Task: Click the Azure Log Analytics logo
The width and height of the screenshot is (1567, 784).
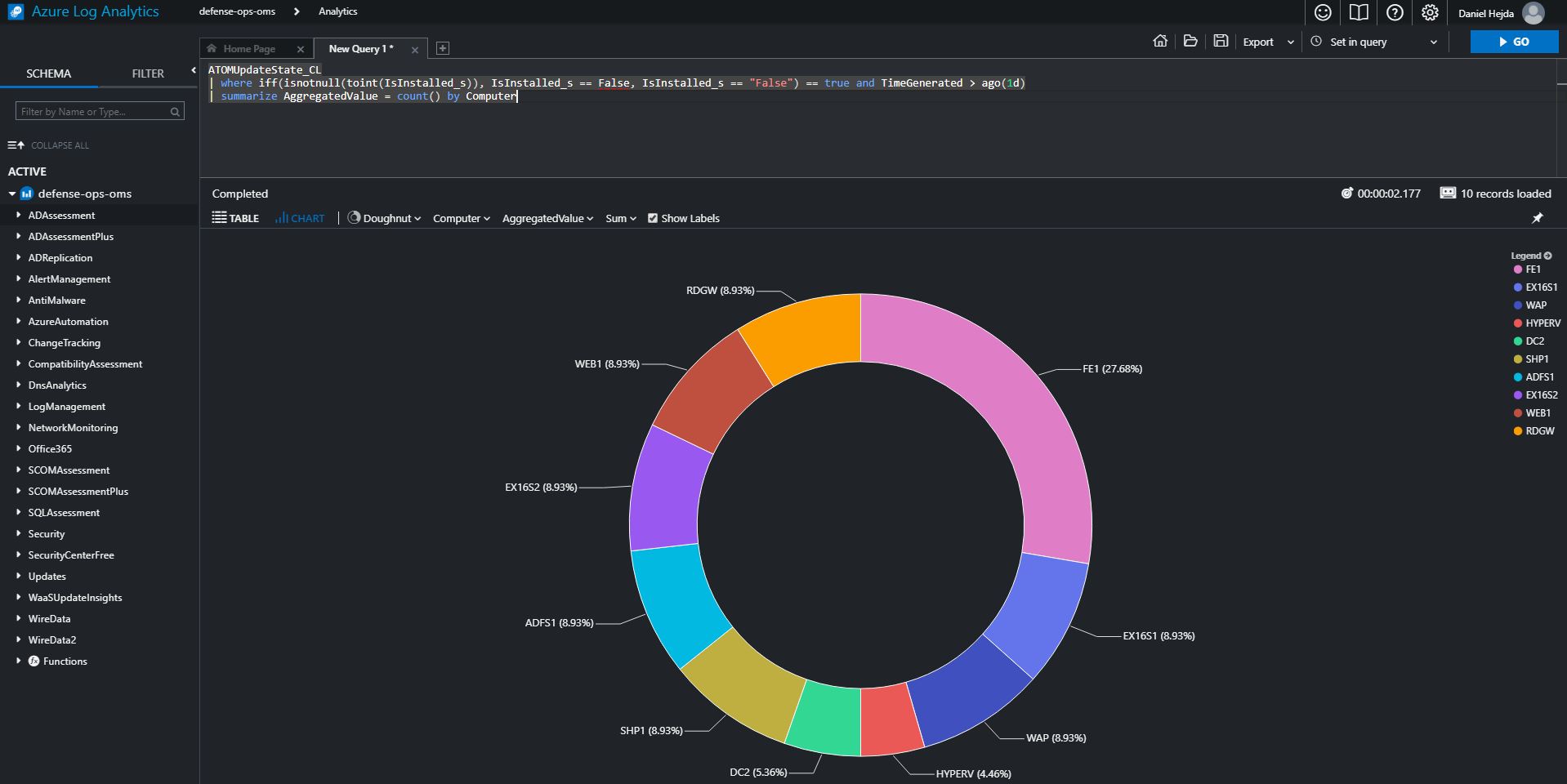Action: coord(16,11)
